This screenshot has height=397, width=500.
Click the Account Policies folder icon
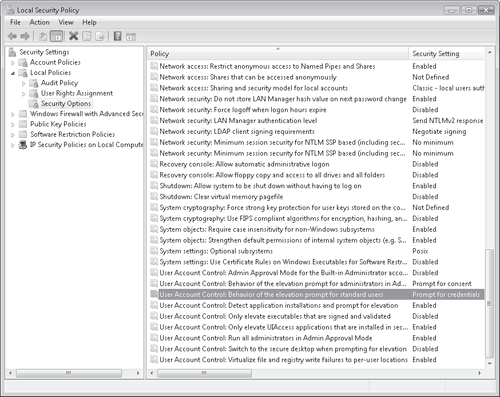point(23,63)
